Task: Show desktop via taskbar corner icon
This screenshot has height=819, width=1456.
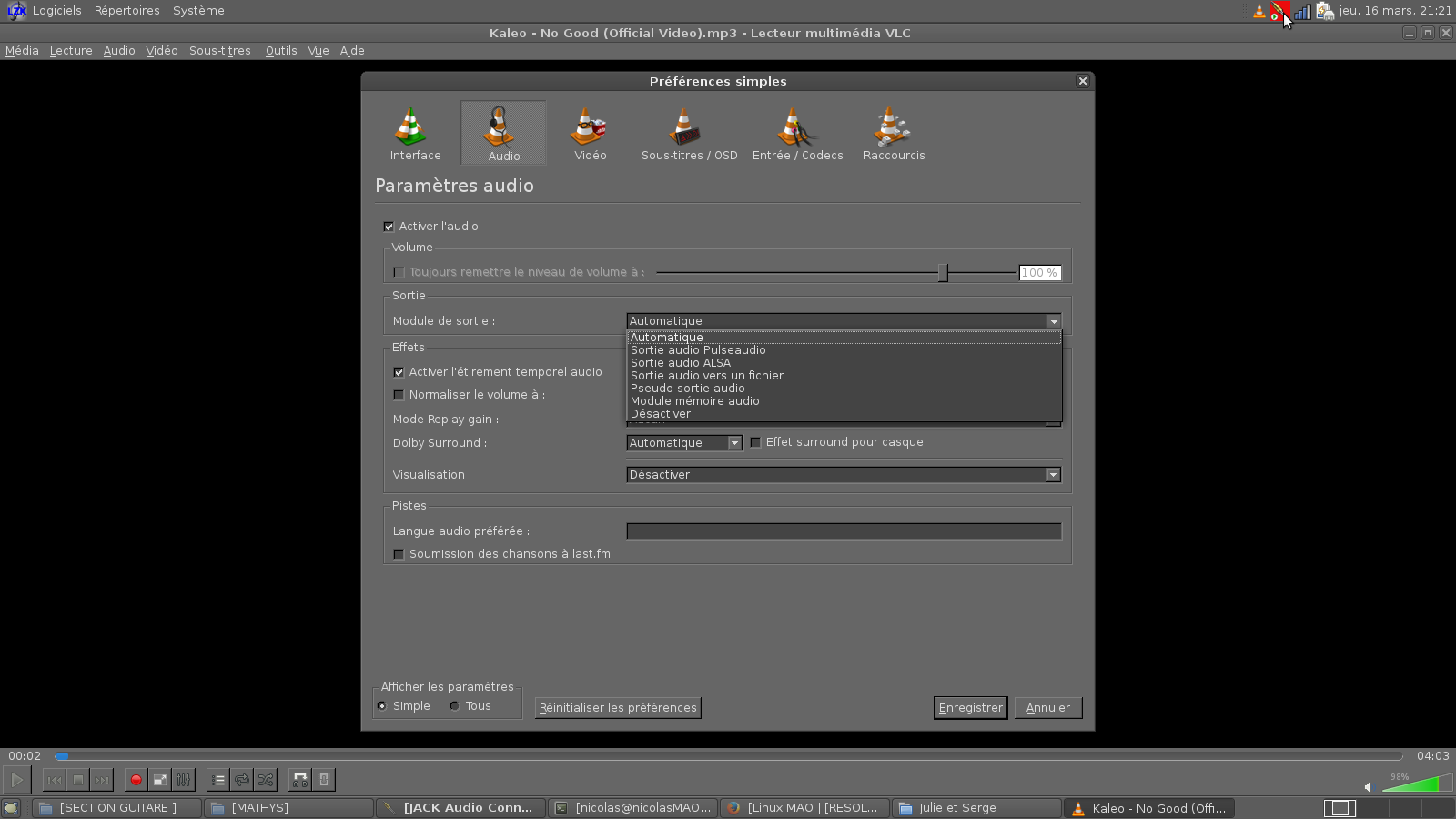Action: (11, 808)
